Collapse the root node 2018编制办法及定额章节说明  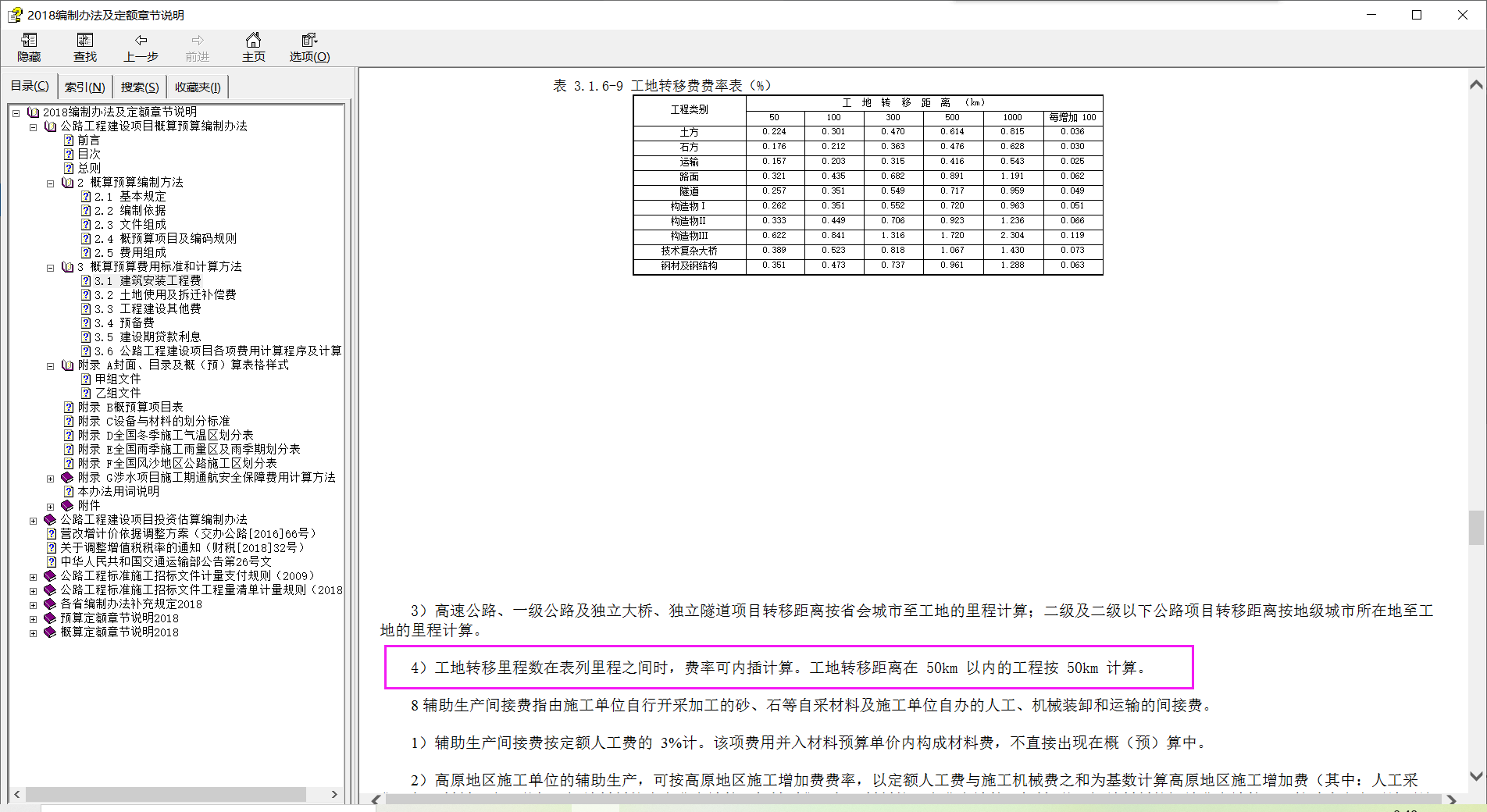16,113
